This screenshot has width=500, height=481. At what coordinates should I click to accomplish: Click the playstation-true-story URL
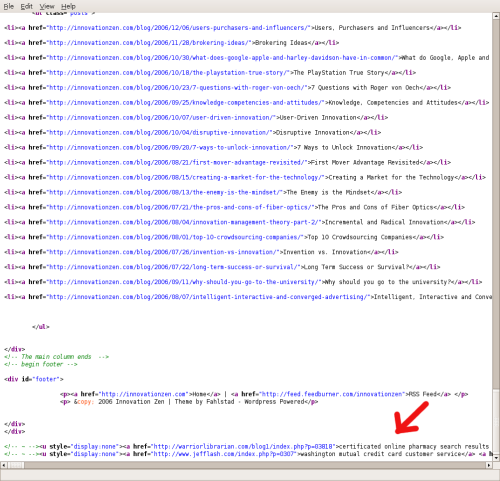(x=169, y=73)
